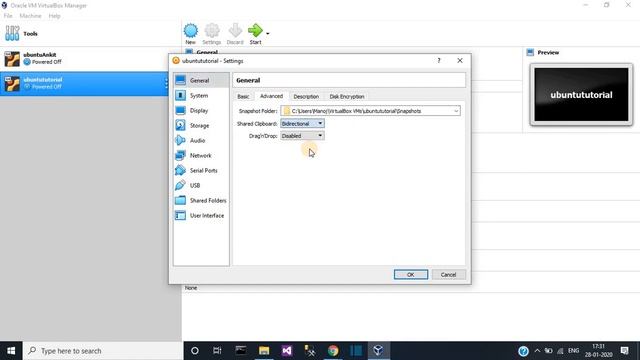Screen dimensions: 640x360
Task: Open the Serial Ports settings category
Action: click(x=201, y=171)
